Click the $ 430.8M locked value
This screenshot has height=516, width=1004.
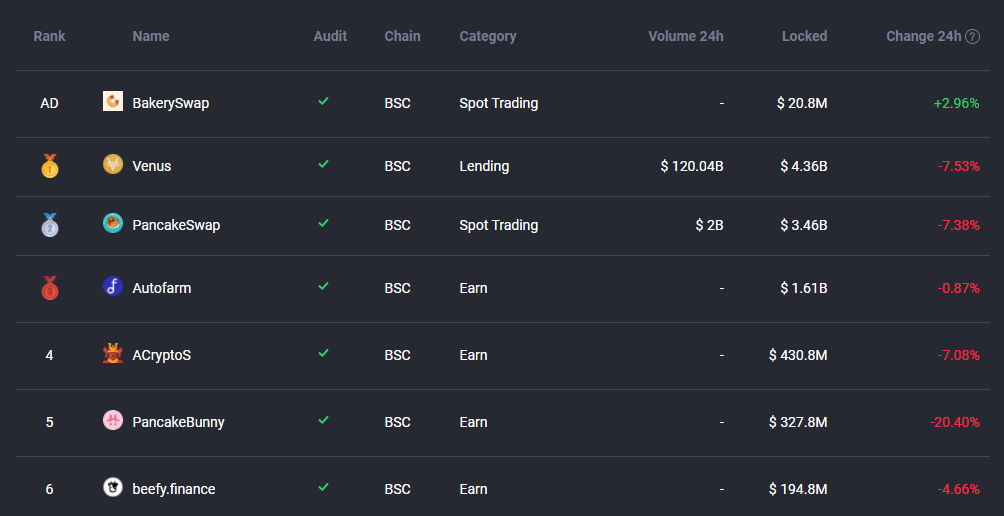pos(798,355)
